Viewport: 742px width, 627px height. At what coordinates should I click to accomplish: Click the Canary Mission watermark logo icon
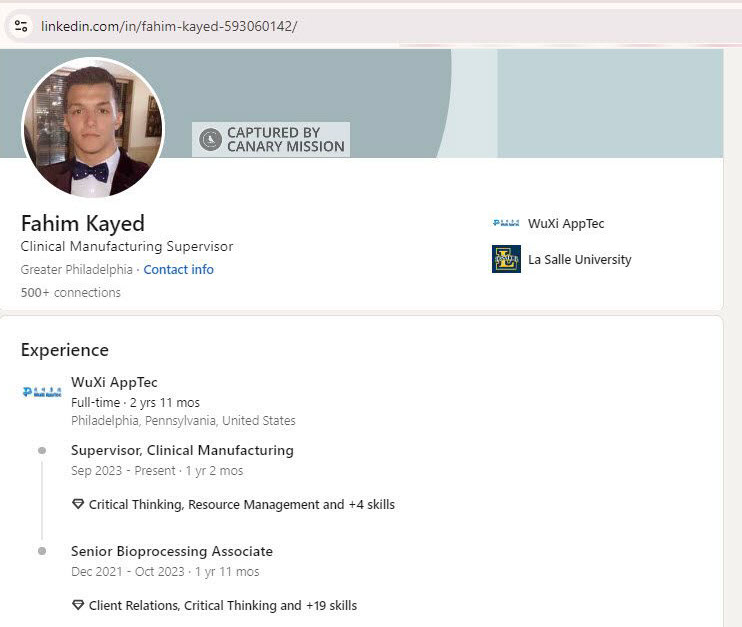[210, 139]
